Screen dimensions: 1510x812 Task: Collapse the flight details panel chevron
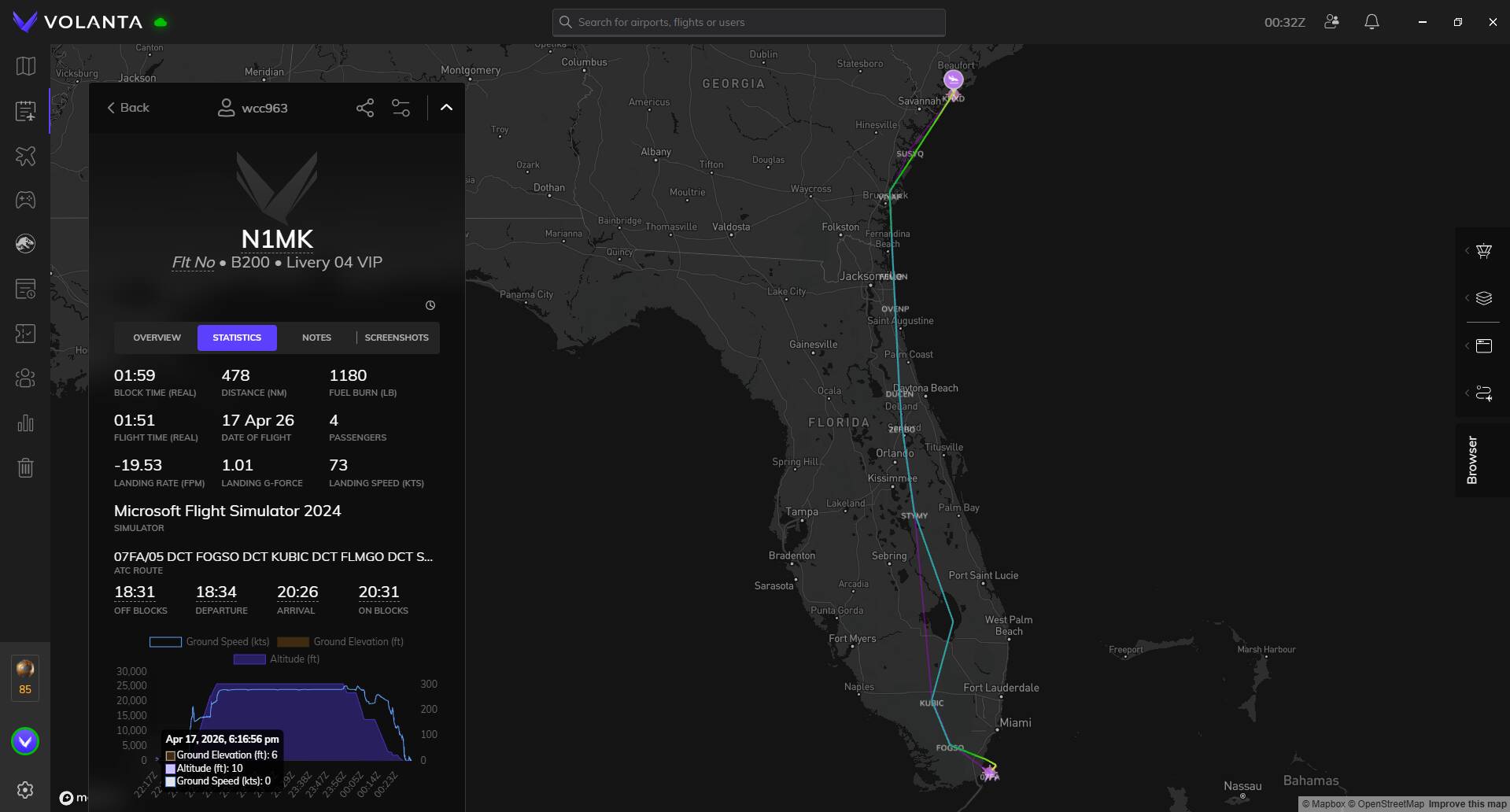(446, 108)
